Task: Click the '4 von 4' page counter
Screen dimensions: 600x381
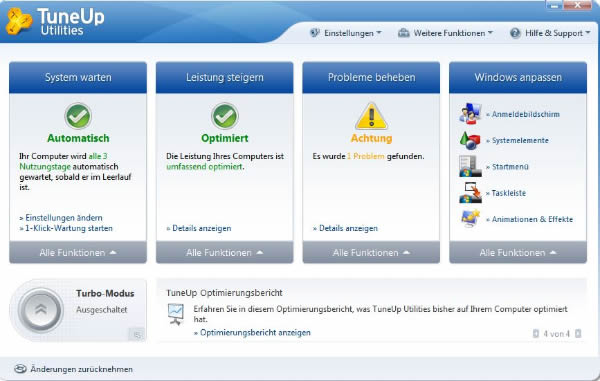Action: 557,334
